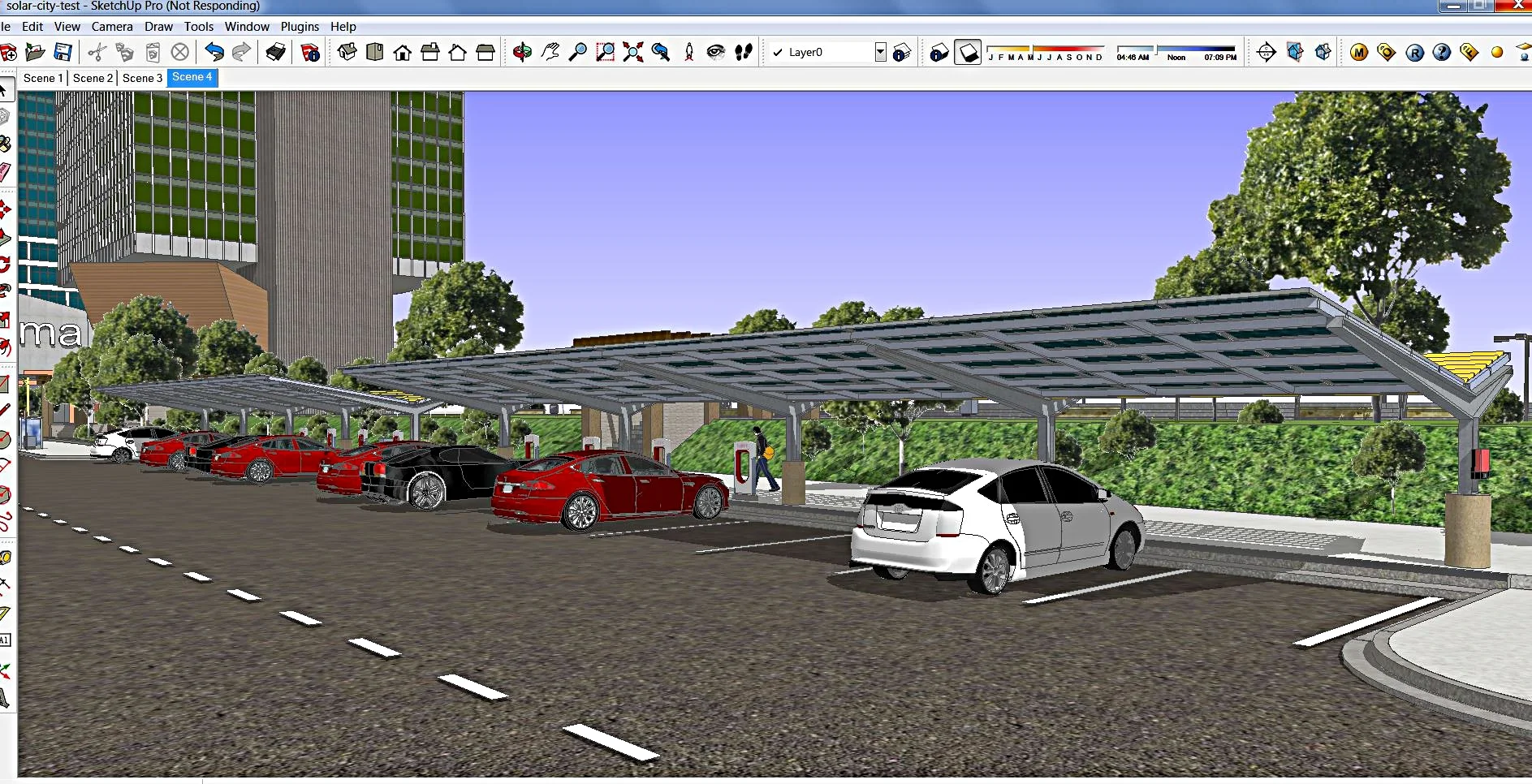This screenshot has width=1532, height=784.
Task: Select the Scene 4 tab
Action: pyautogui.click(x=192, y=77)
